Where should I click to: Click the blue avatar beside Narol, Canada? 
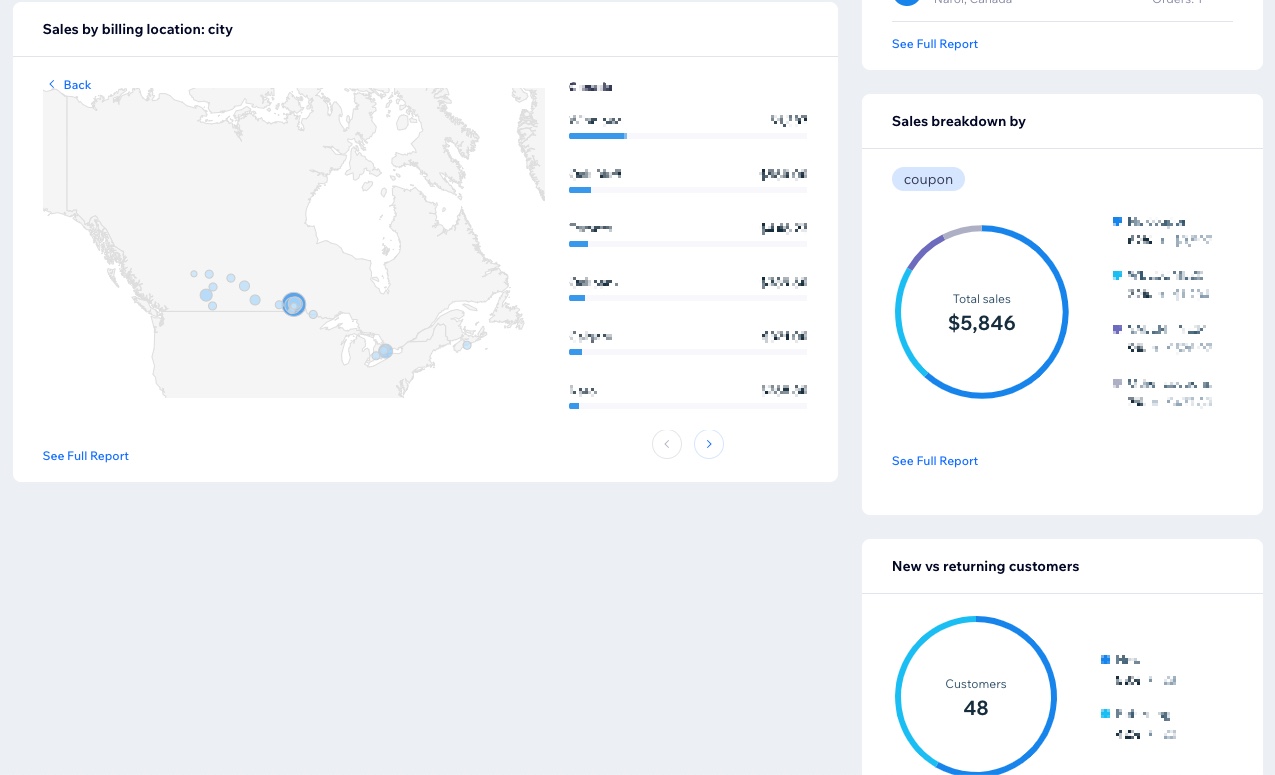click(x=907, y=2)
